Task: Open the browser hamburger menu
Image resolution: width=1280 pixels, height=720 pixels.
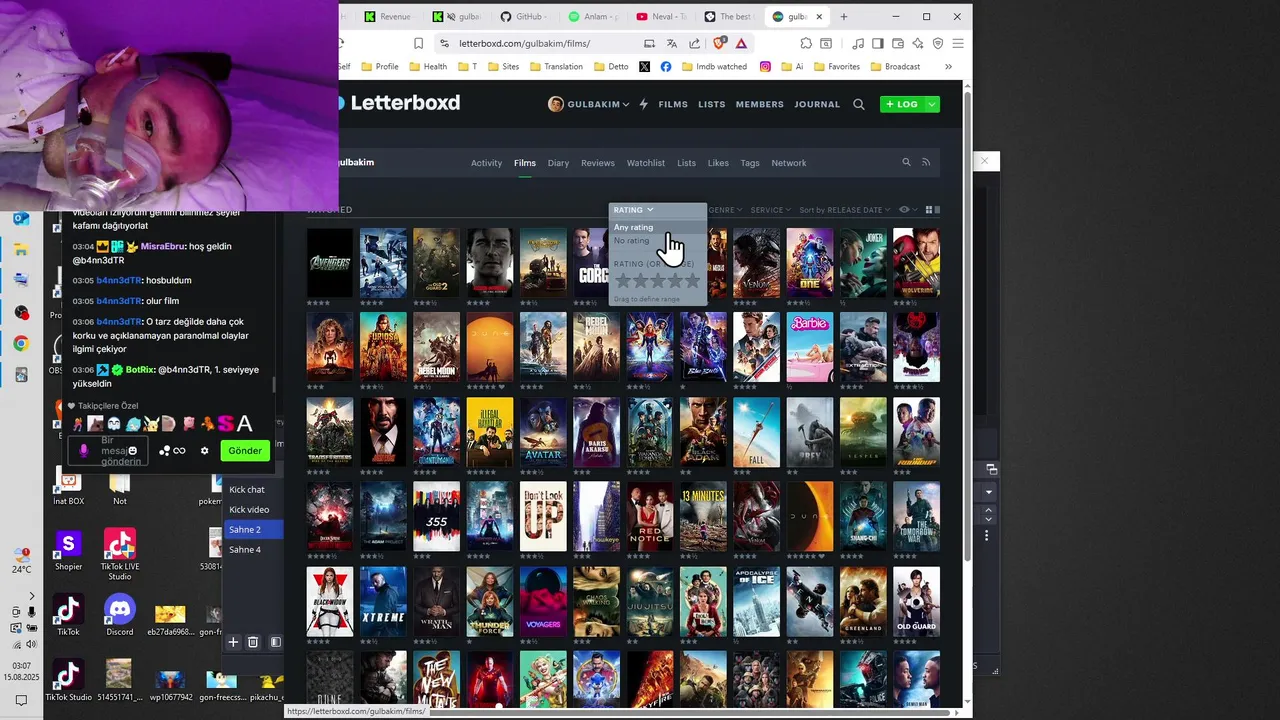Action: click(958, 43)
